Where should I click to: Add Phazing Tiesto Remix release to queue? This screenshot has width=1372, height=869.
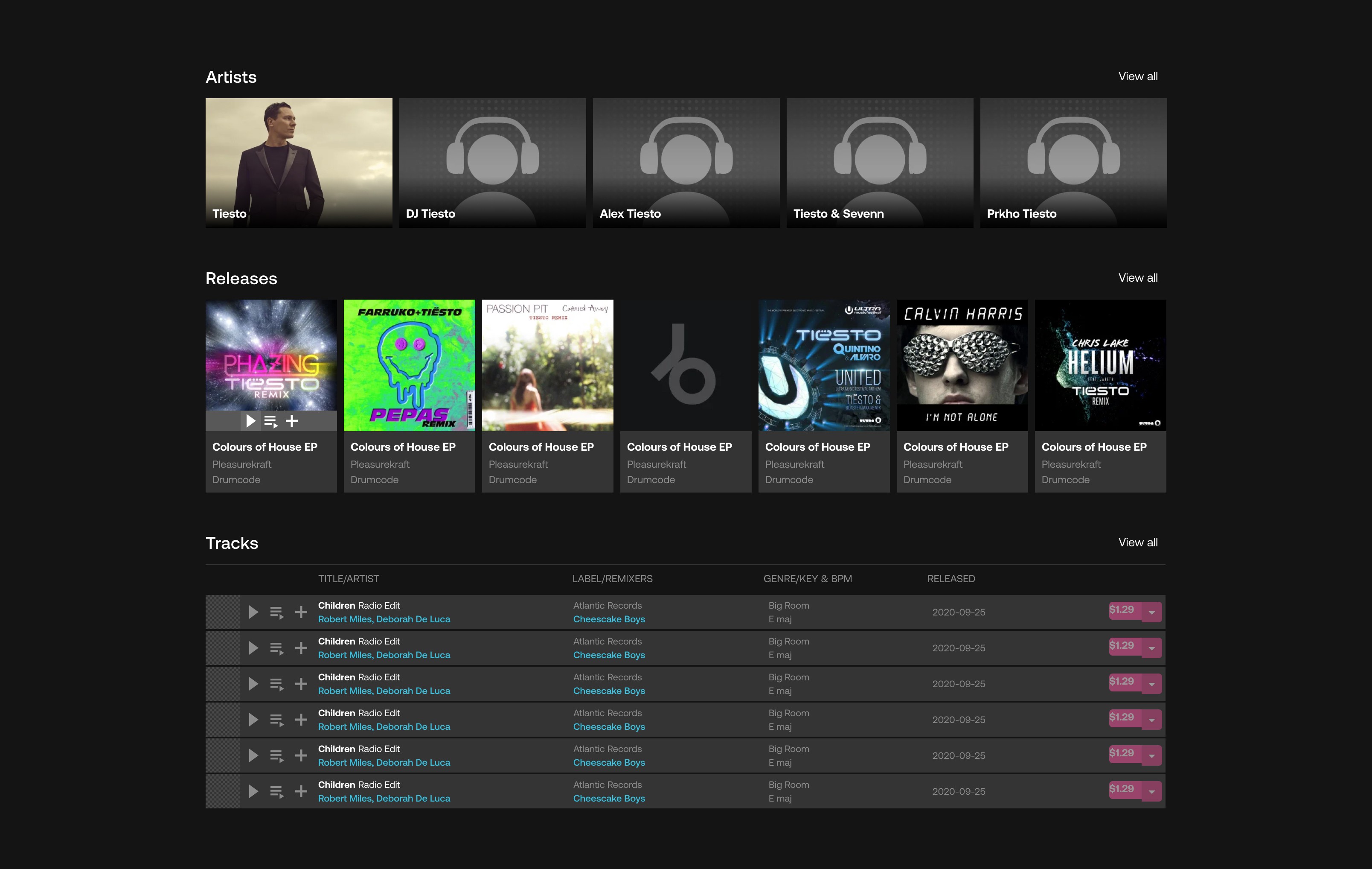[x=270, y=421]
